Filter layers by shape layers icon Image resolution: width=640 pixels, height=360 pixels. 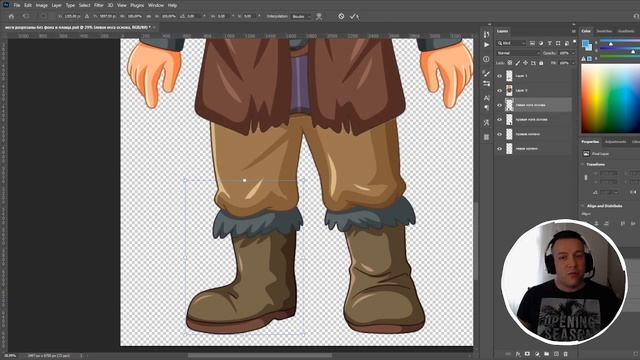[x=558, y=43]
